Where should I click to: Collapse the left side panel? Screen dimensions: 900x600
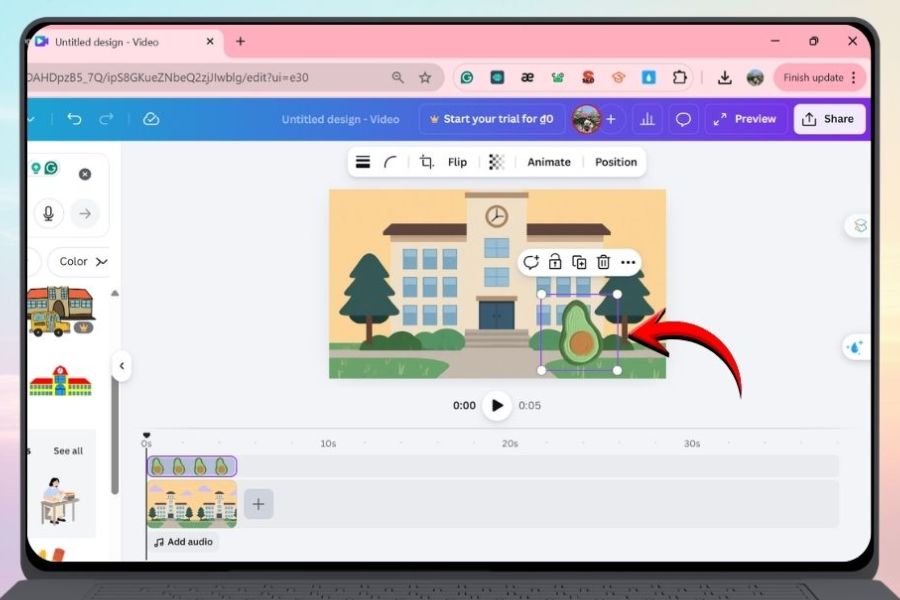click(x=121, y=366)
